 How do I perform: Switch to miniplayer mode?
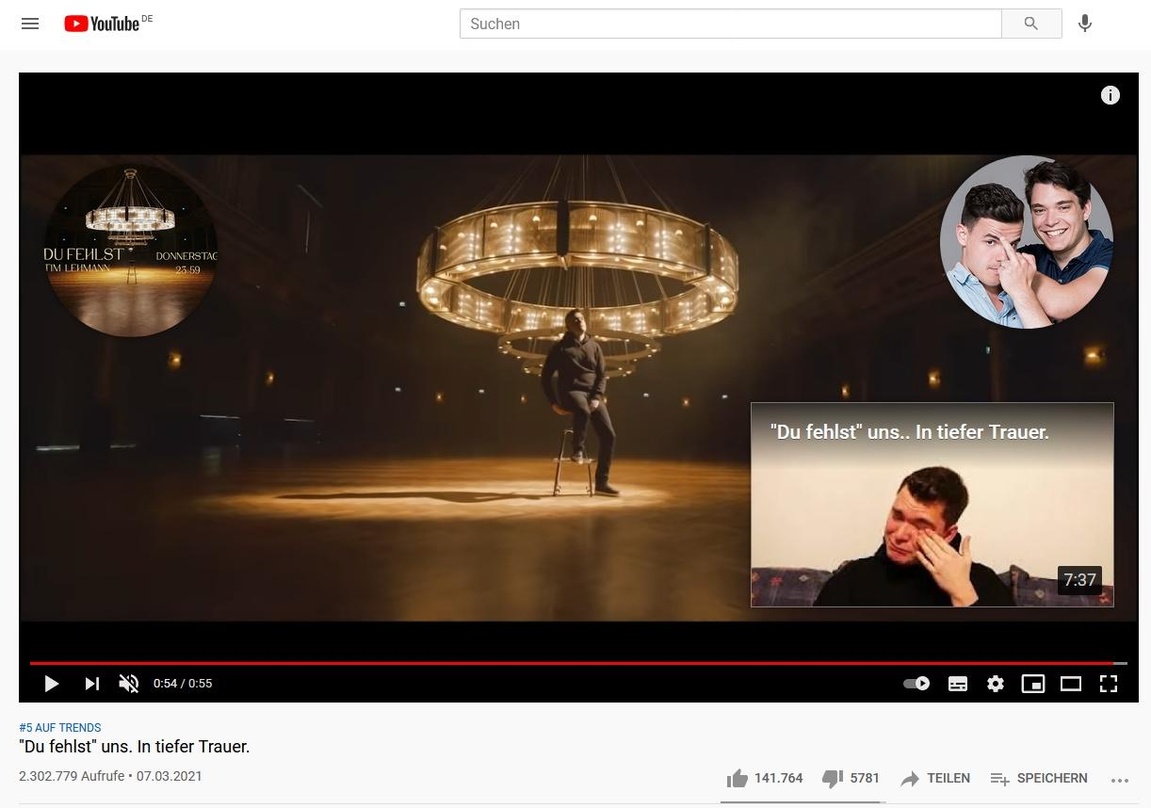[x=1033, y=684]
